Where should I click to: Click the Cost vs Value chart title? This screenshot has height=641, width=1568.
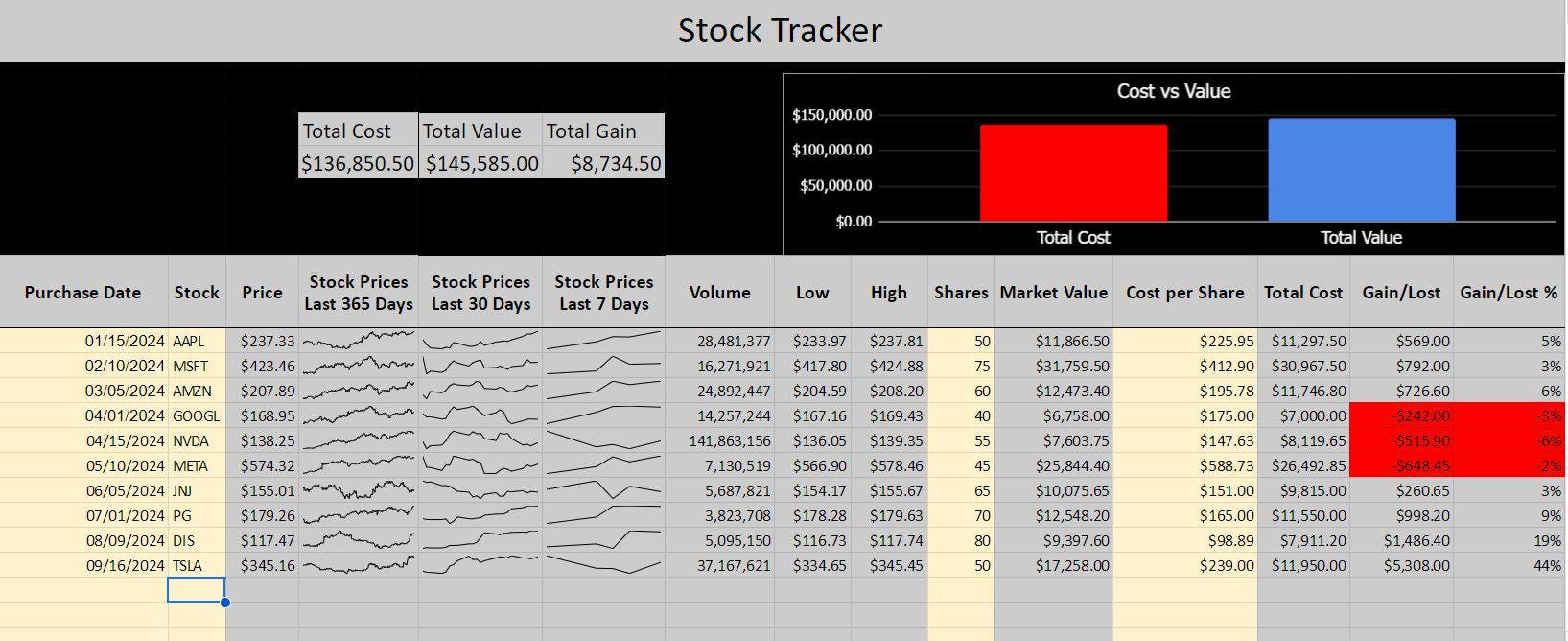tap(1173, 91)
